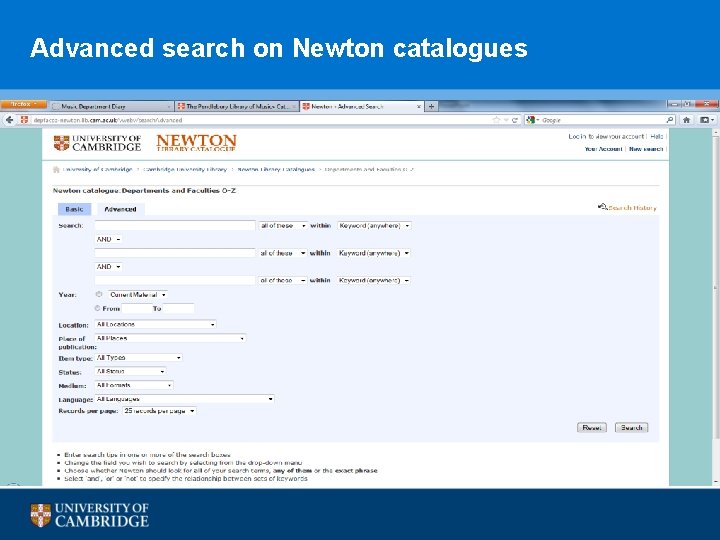This screenshot has width=720, height=540.
Task: Open second row Keyword (anywhere) dropdown
Action: tap(374, 253)
